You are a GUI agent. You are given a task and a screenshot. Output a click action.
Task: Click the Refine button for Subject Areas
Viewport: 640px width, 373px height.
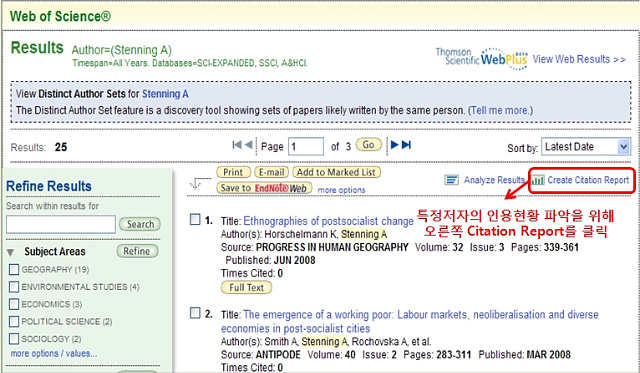(x=137, y=251)
